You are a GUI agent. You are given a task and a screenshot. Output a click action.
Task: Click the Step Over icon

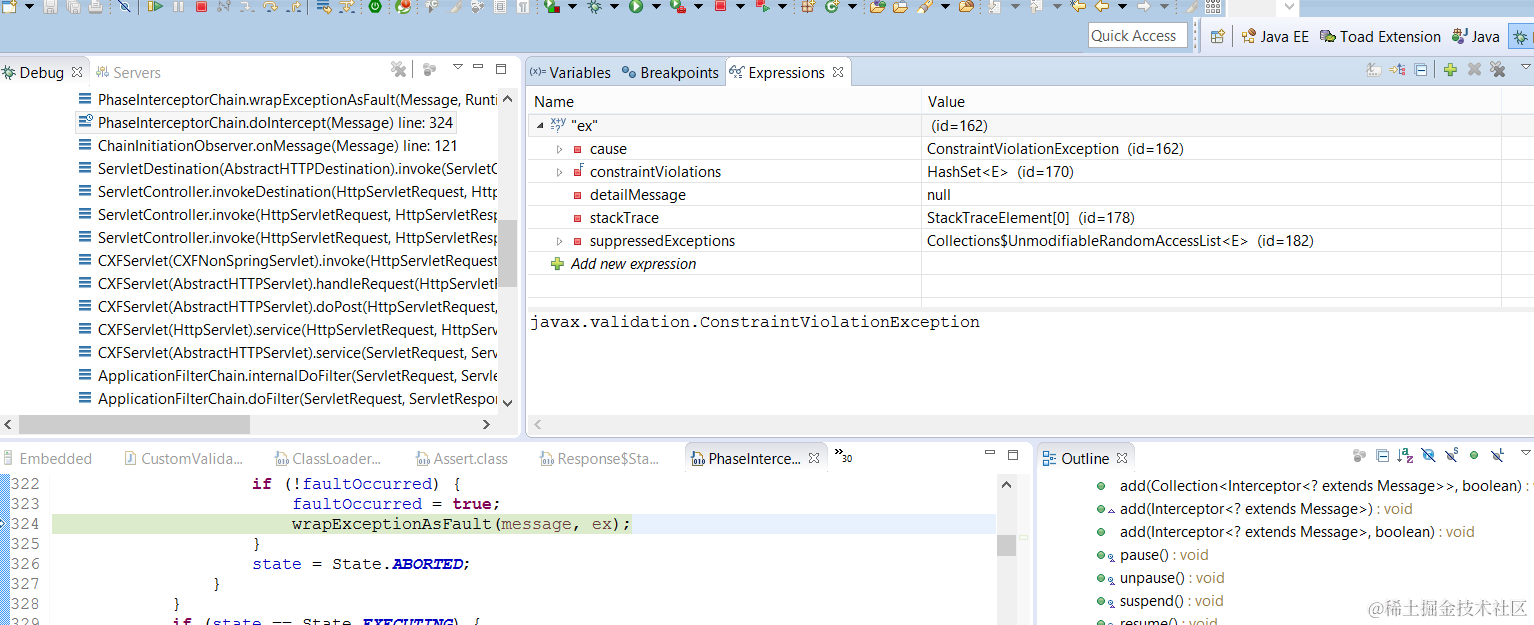pyautogui.click(x=270, y=6)
